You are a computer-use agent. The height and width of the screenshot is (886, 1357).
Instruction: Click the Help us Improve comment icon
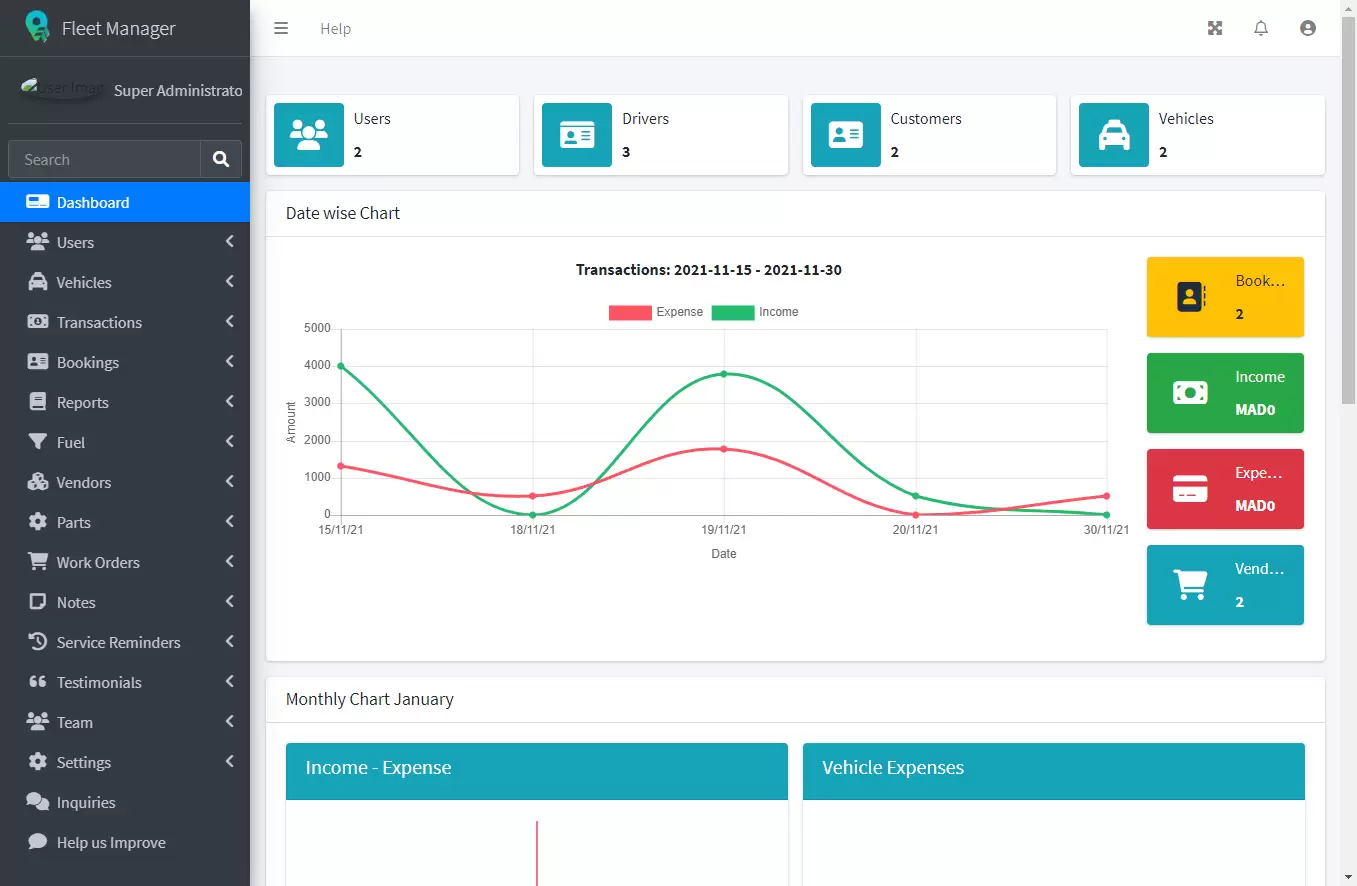click(38, 842)
